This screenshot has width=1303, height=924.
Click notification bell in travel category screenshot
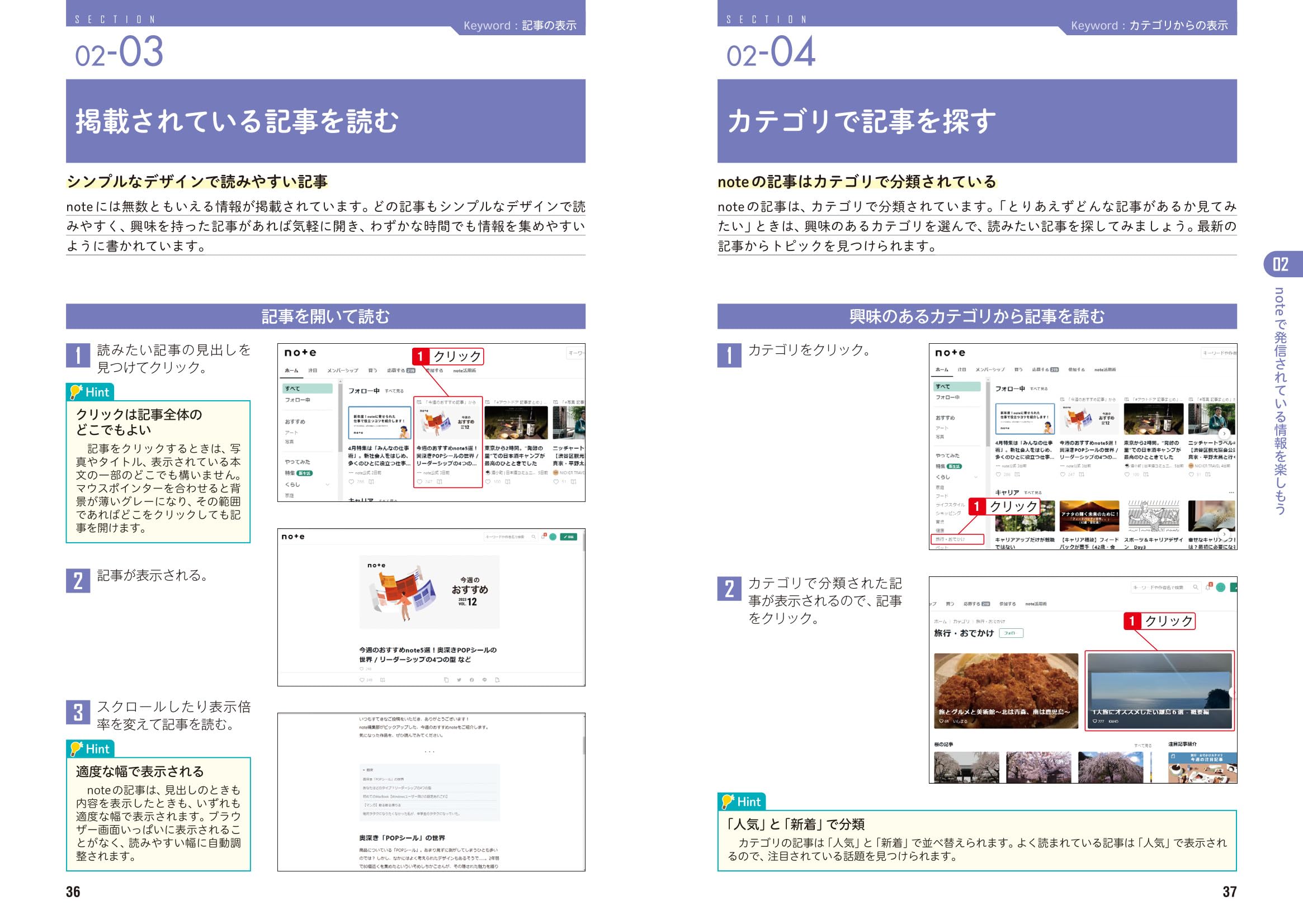tap(1208, 587)
